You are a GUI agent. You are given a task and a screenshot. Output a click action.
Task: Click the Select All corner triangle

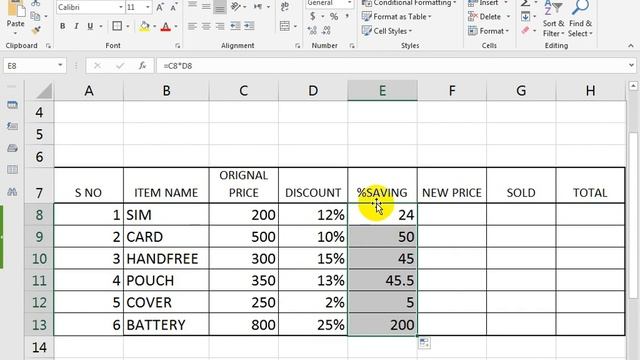[x=43, y=91]
